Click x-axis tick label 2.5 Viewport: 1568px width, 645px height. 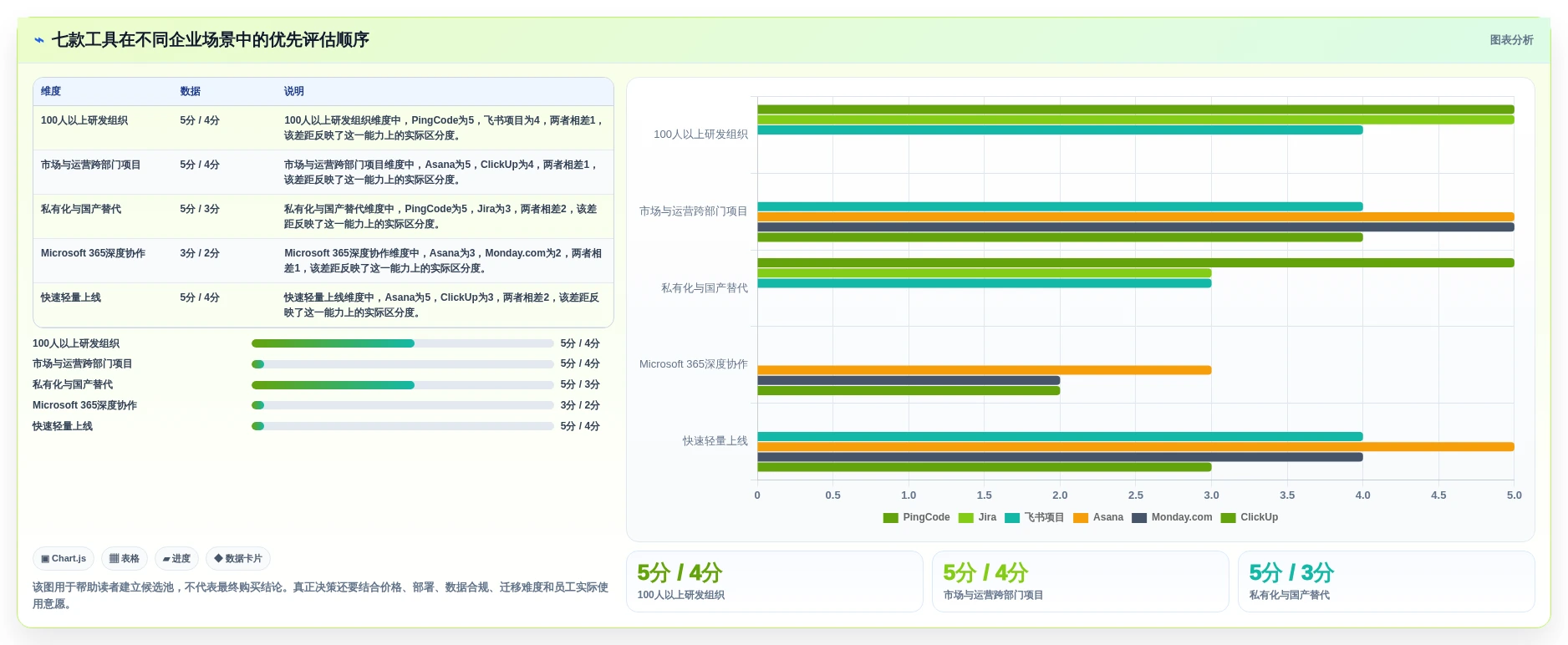coord(1136,495)
